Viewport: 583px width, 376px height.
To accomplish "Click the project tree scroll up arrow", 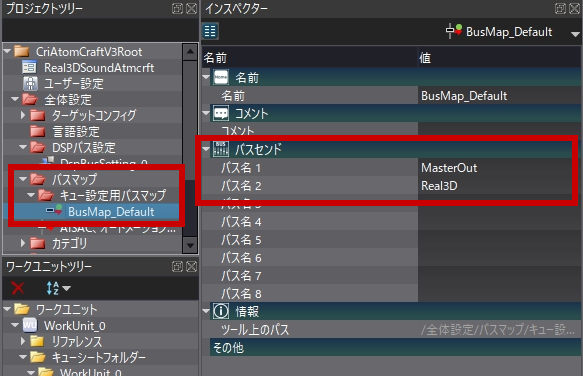I will tap(190, 52).
